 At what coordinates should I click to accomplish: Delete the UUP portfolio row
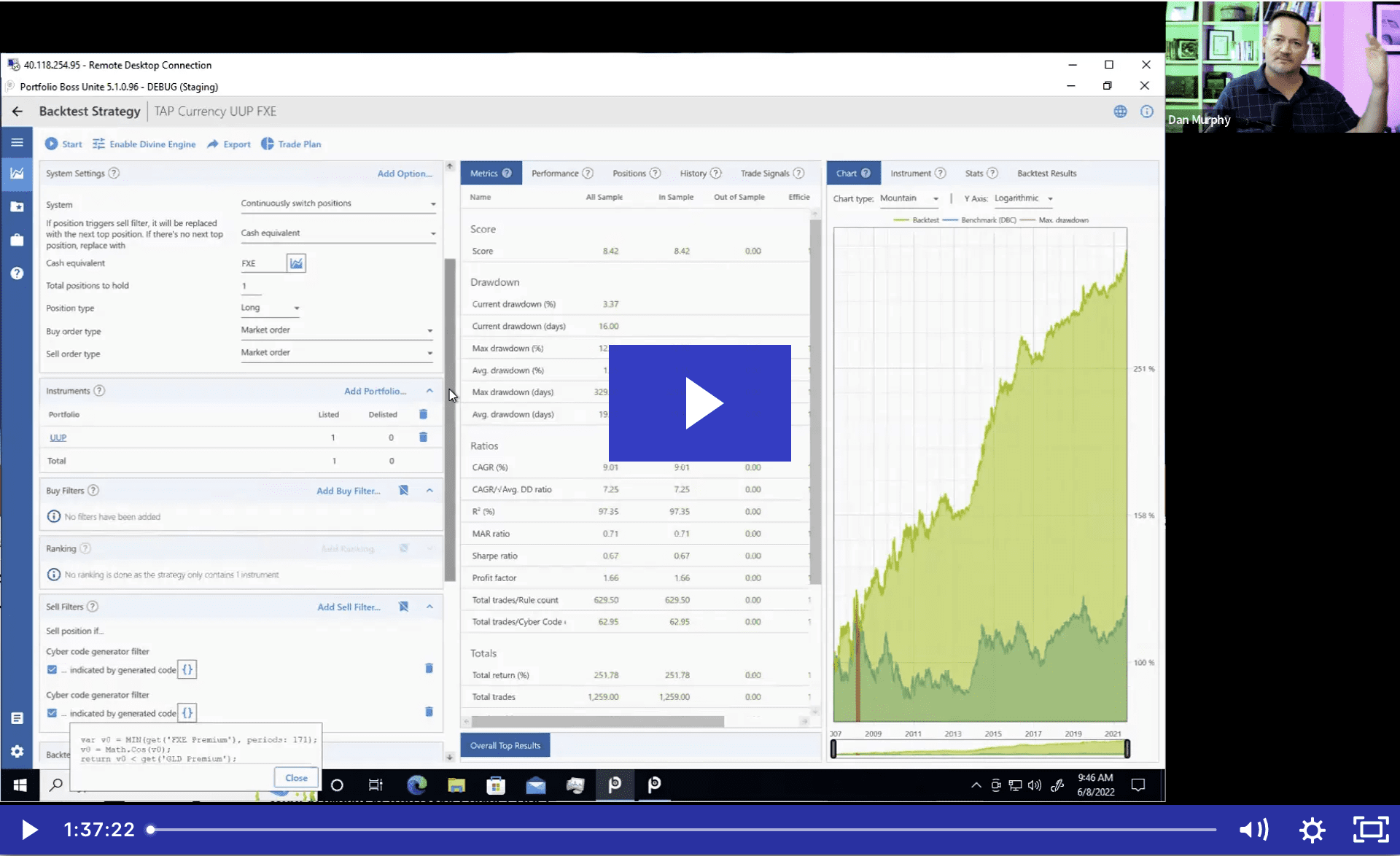[423, 437]
